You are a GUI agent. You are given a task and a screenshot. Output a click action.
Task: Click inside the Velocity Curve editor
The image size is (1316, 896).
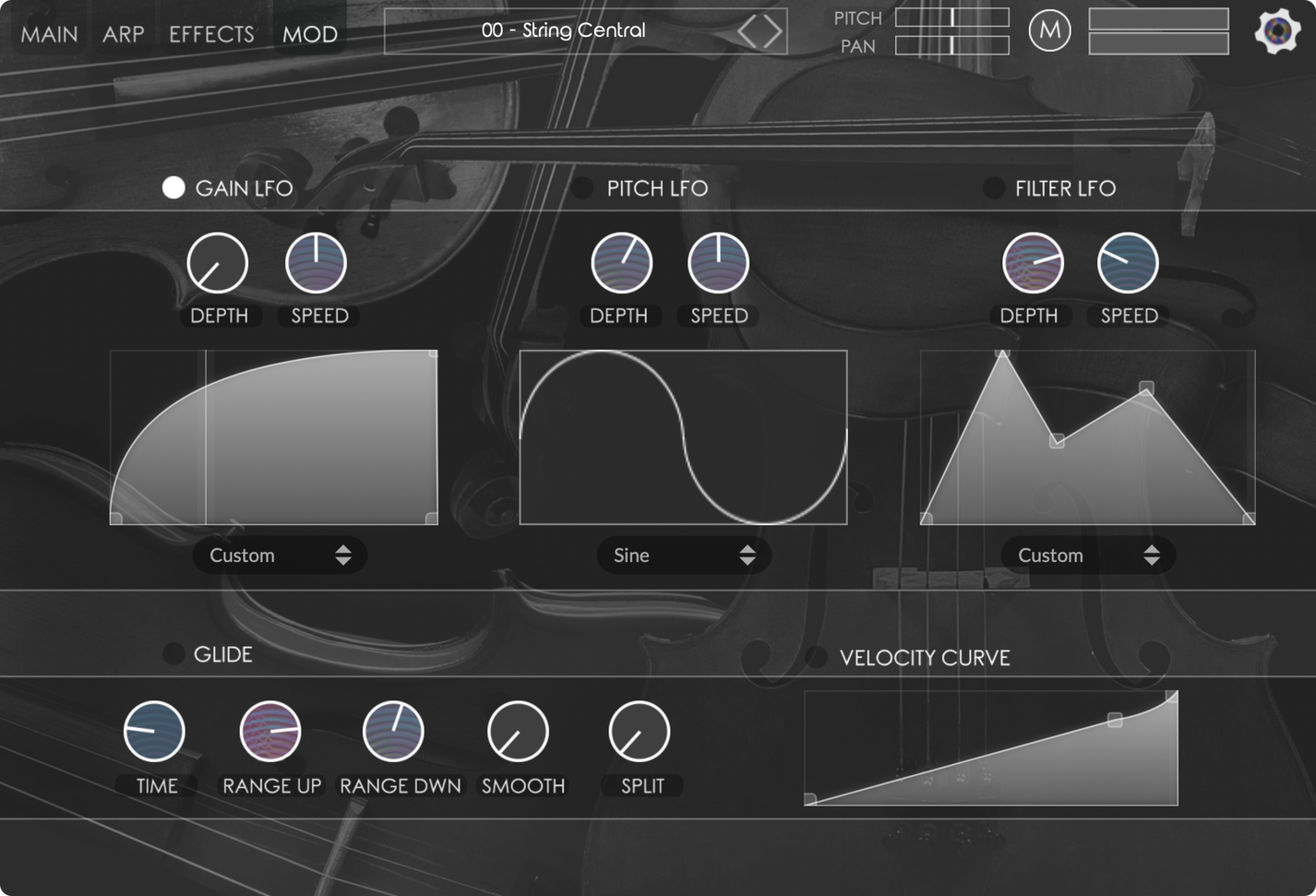point(990,747)
